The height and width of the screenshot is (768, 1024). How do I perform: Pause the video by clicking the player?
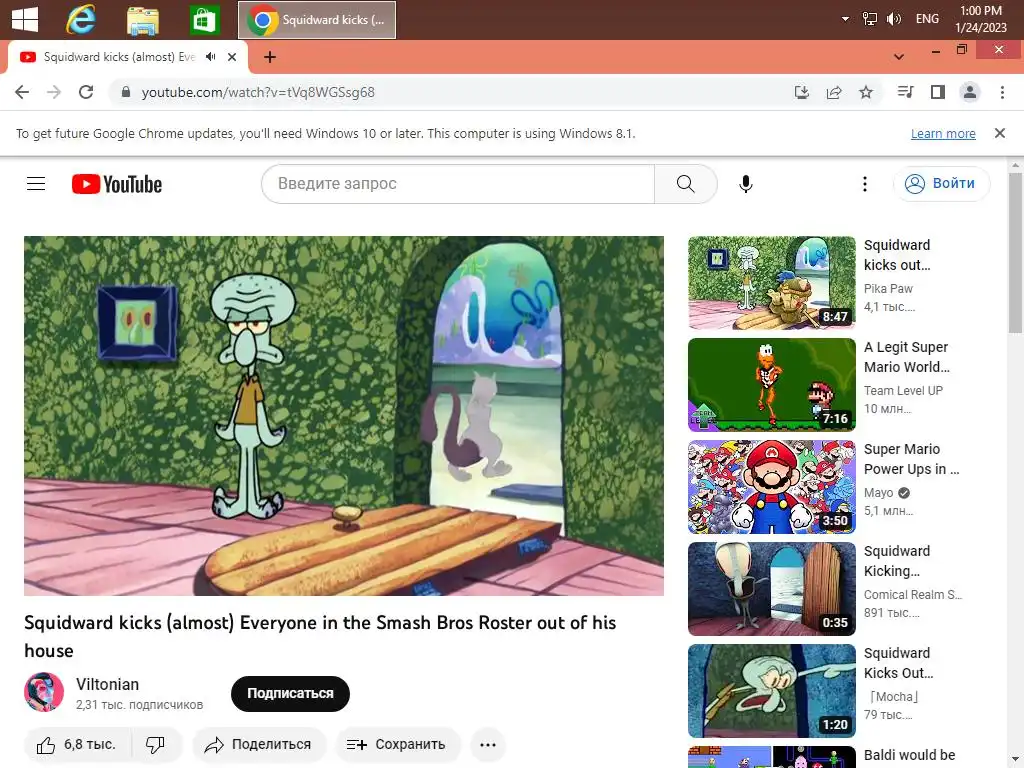pyautogui.click(x=344, y=415)
